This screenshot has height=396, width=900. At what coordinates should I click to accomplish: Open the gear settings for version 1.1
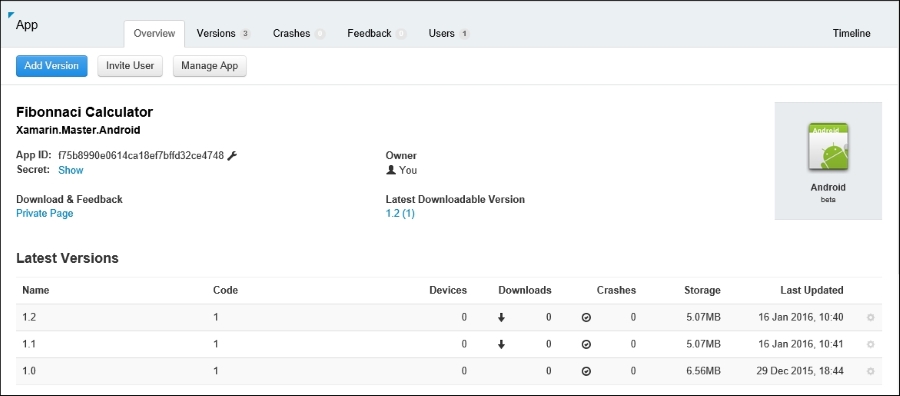click(x=871, y=344)
